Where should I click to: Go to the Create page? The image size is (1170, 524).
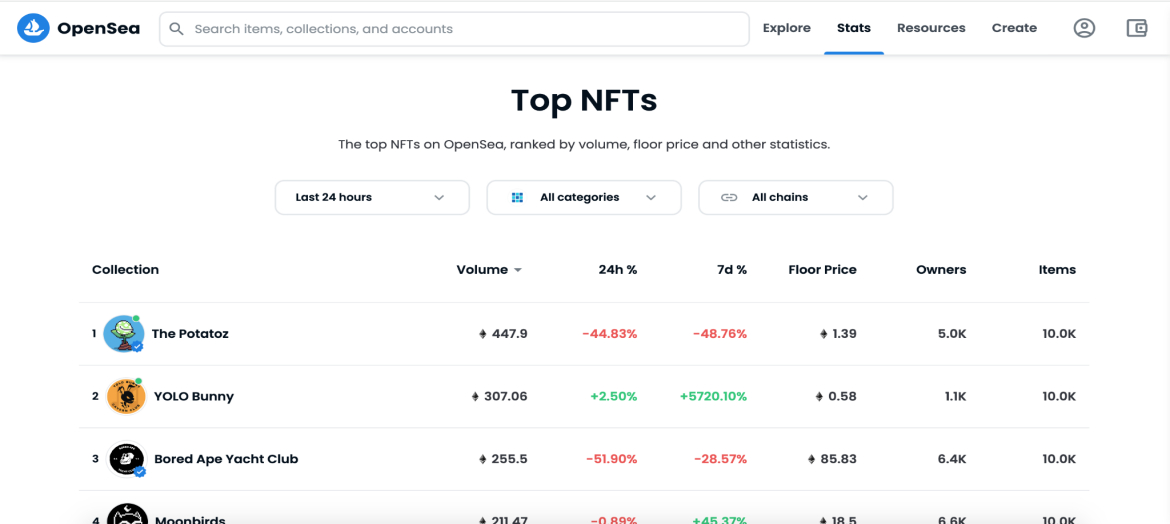[1014, 28]
